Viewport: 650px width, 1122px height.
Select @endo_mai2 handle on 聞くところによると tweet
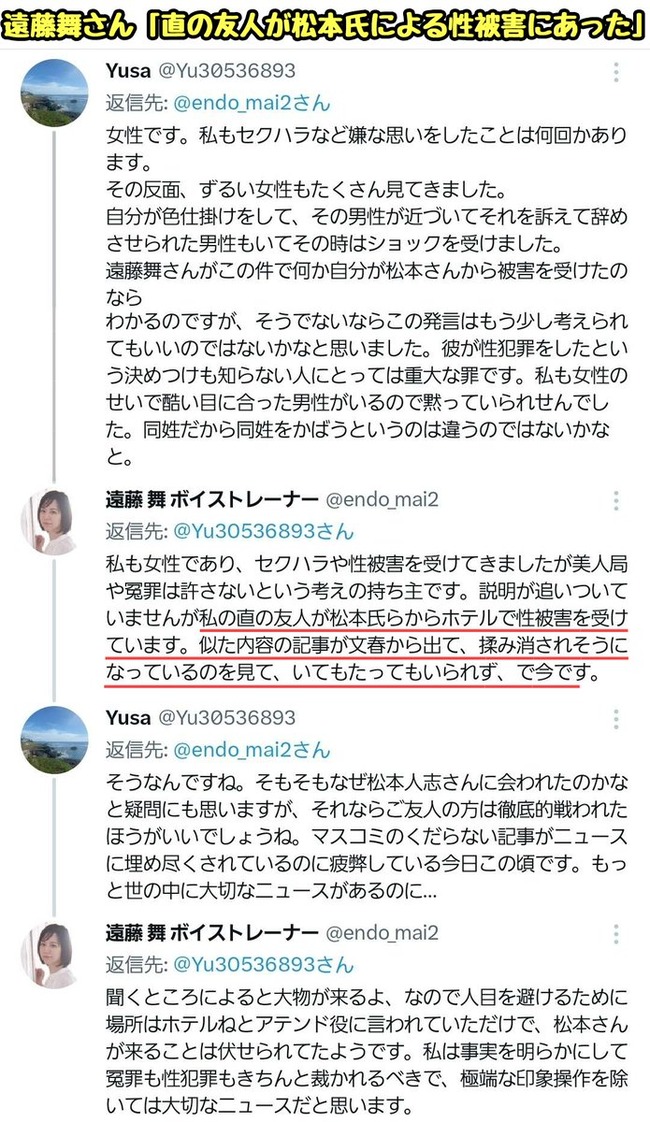pyautogui.click(x=382, y=932)
